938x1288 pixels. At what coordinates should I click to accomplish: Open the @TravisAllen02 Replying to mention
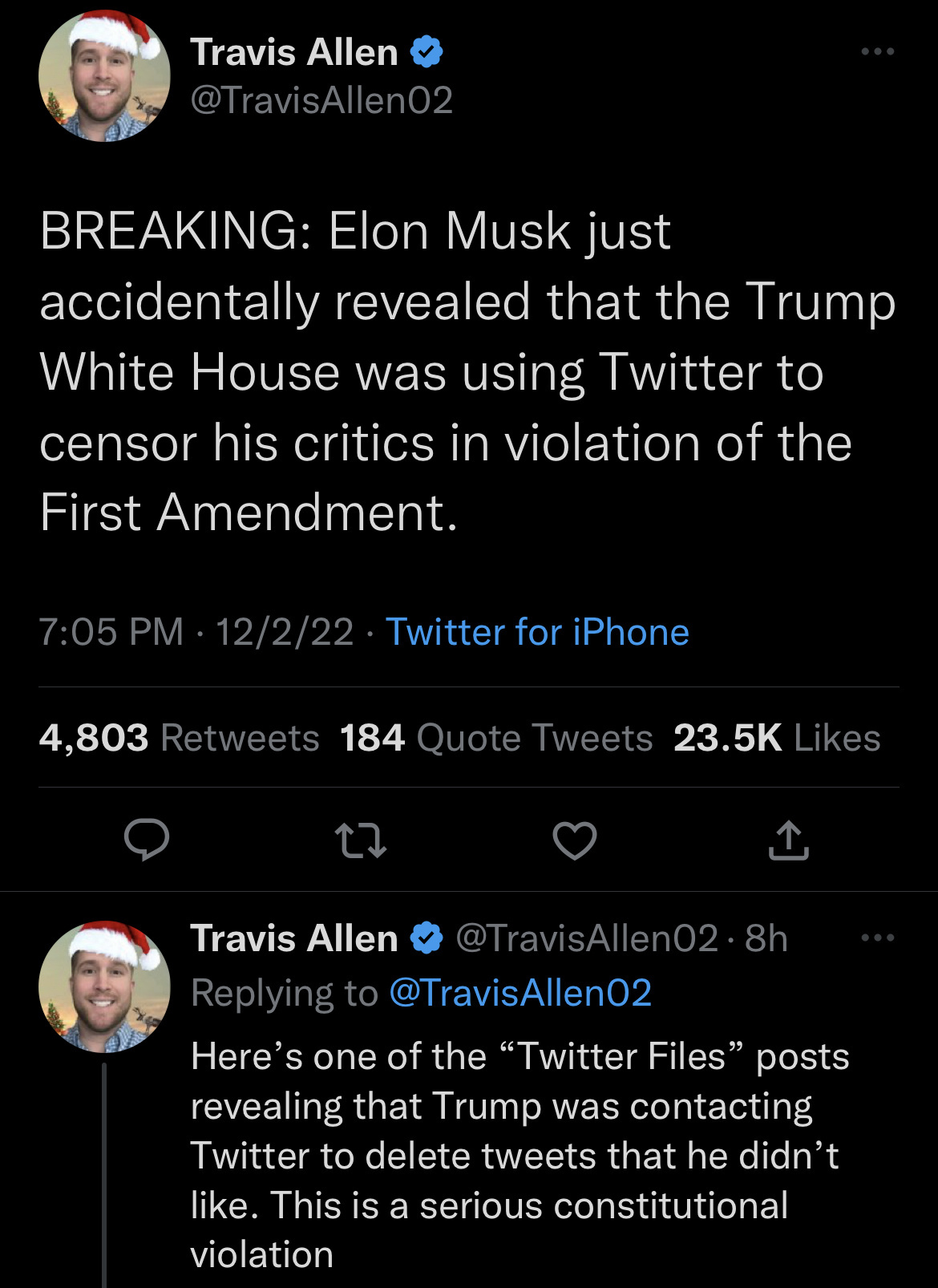[x=520, y=993]
